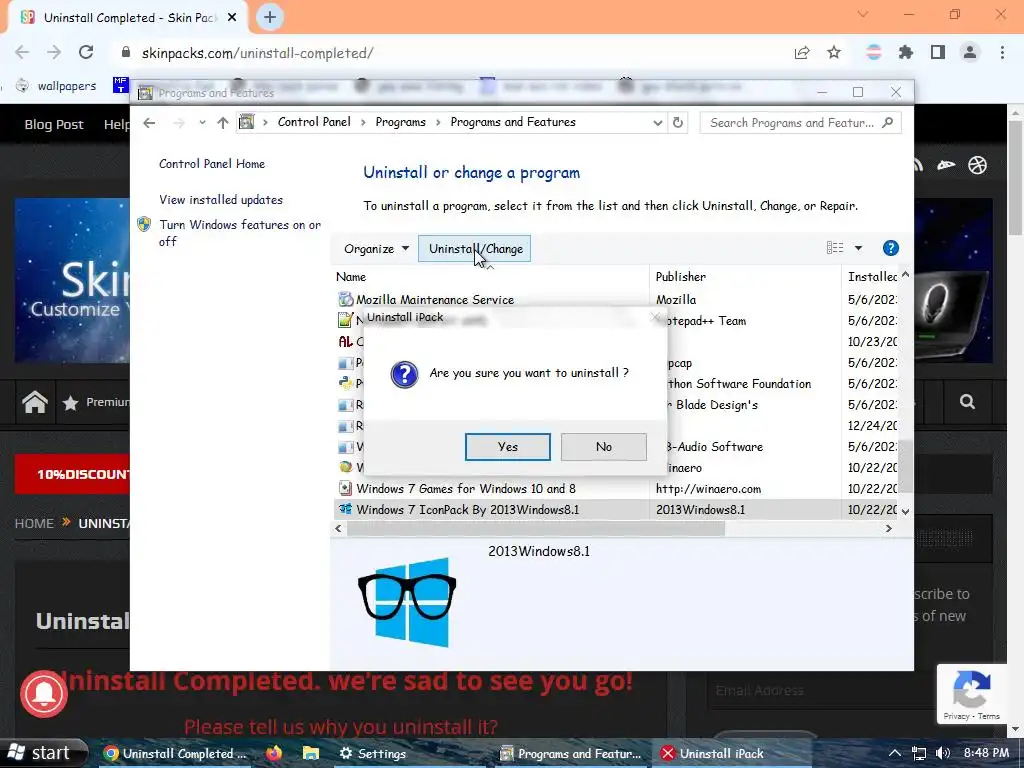
Task: Open the Chrome profile avatar
Action: pos(970,53)
